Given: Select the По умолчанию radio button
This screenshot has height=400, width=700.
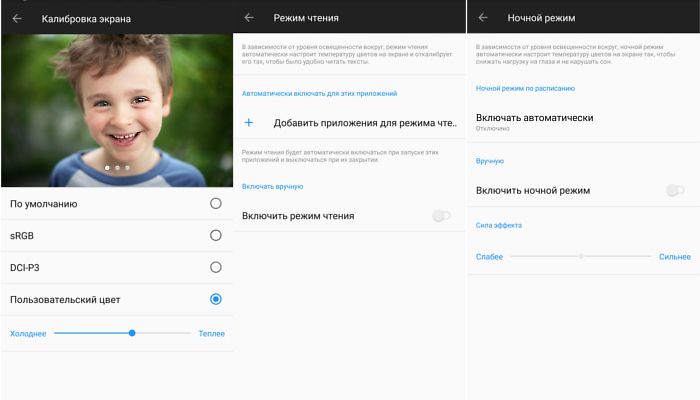Looking at the screenshot, I should [x=215, y=204].
